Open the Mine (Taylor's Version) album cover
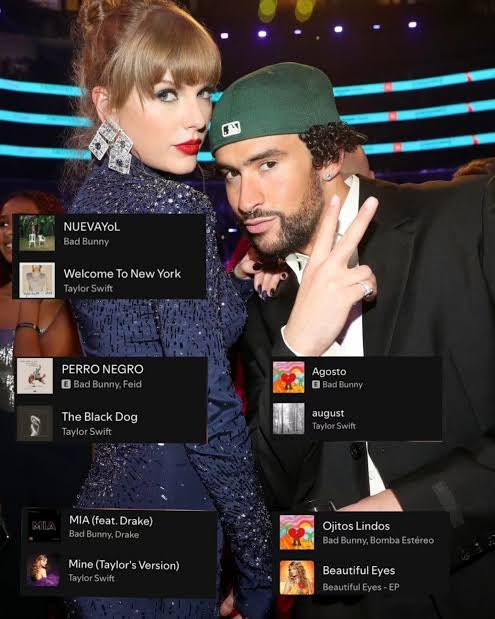The height and width of the screenshot is (619, 495). (44, 570)
